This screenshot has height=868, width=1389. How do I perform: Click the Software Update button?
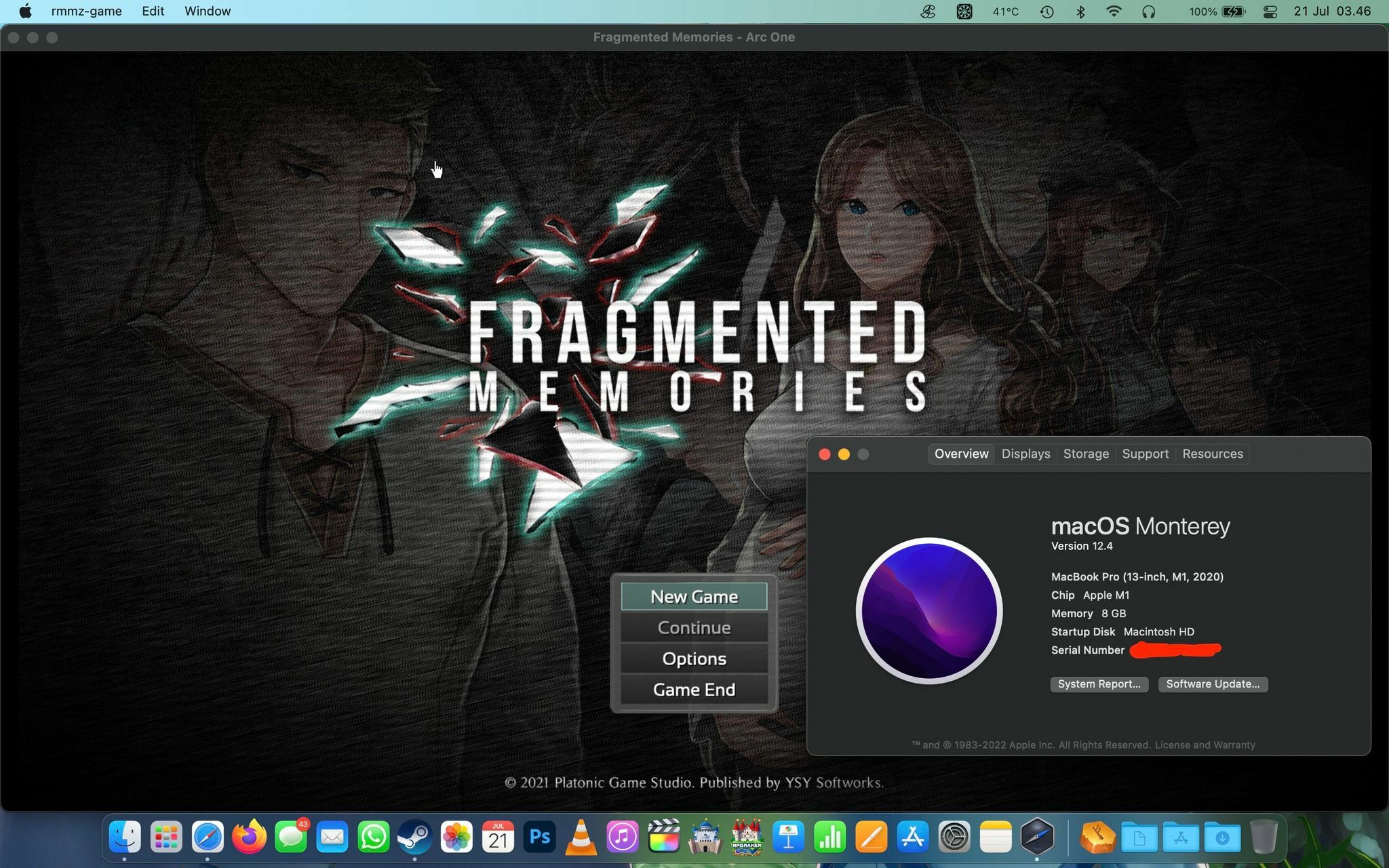pyautogui.click(x=1212, y=684)
